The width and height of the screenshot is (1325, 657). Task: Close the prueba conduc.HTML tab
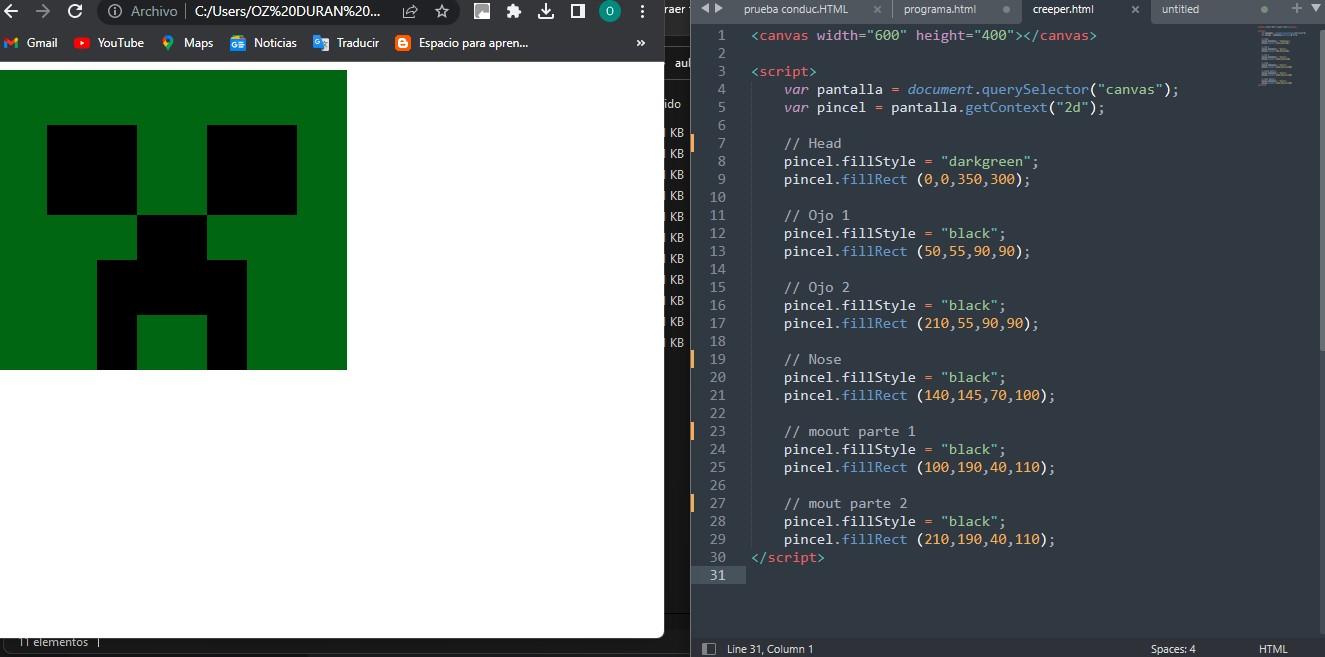tap(876, 9)
